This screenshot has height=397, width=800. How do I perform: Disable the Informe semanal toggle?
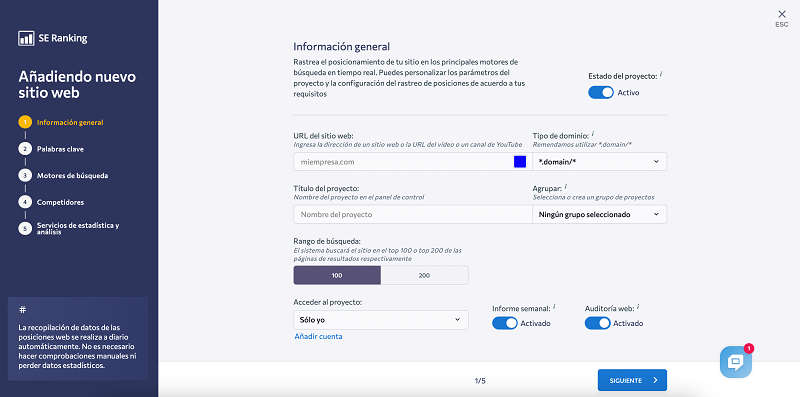505,323
